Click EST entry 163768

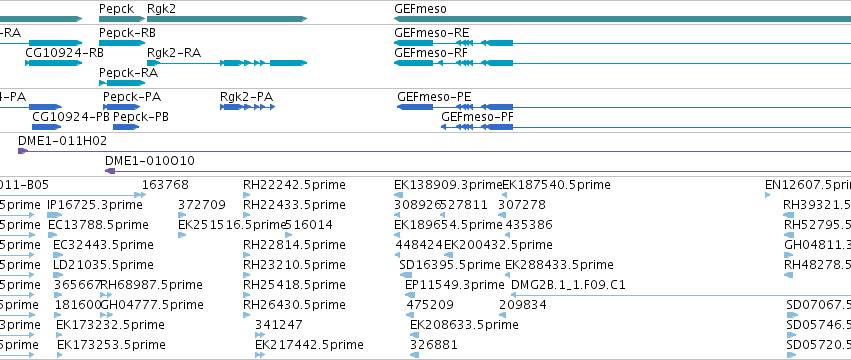tap(166, 185)
